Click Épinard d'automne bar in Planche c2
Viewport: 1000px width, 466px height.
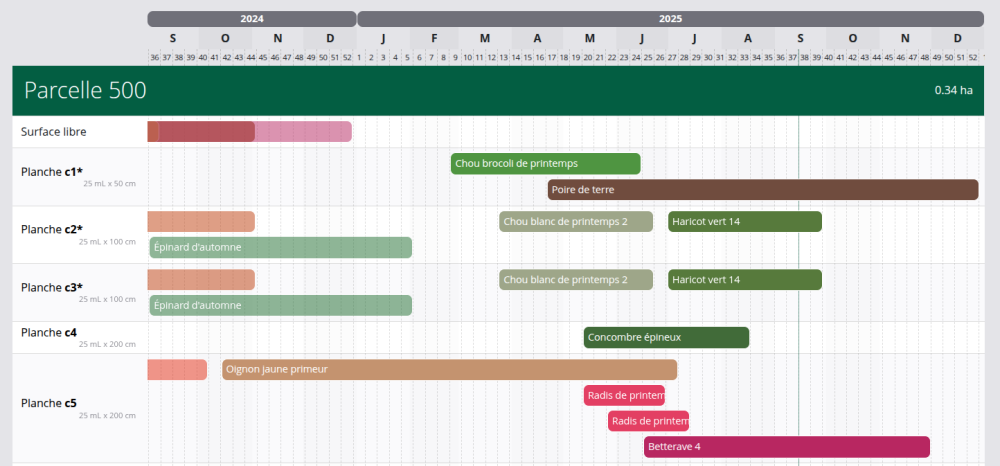280,248
